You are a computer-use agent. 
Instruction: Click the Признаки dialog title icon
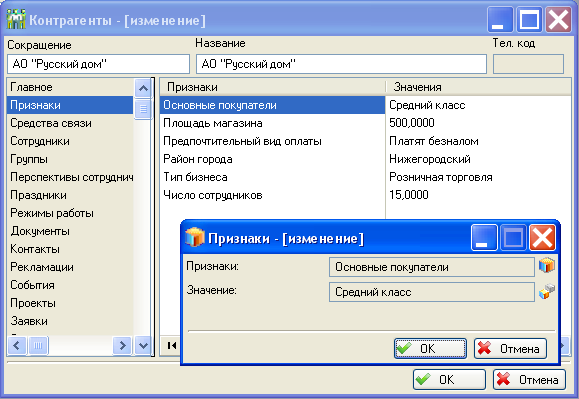click(195, 237)
